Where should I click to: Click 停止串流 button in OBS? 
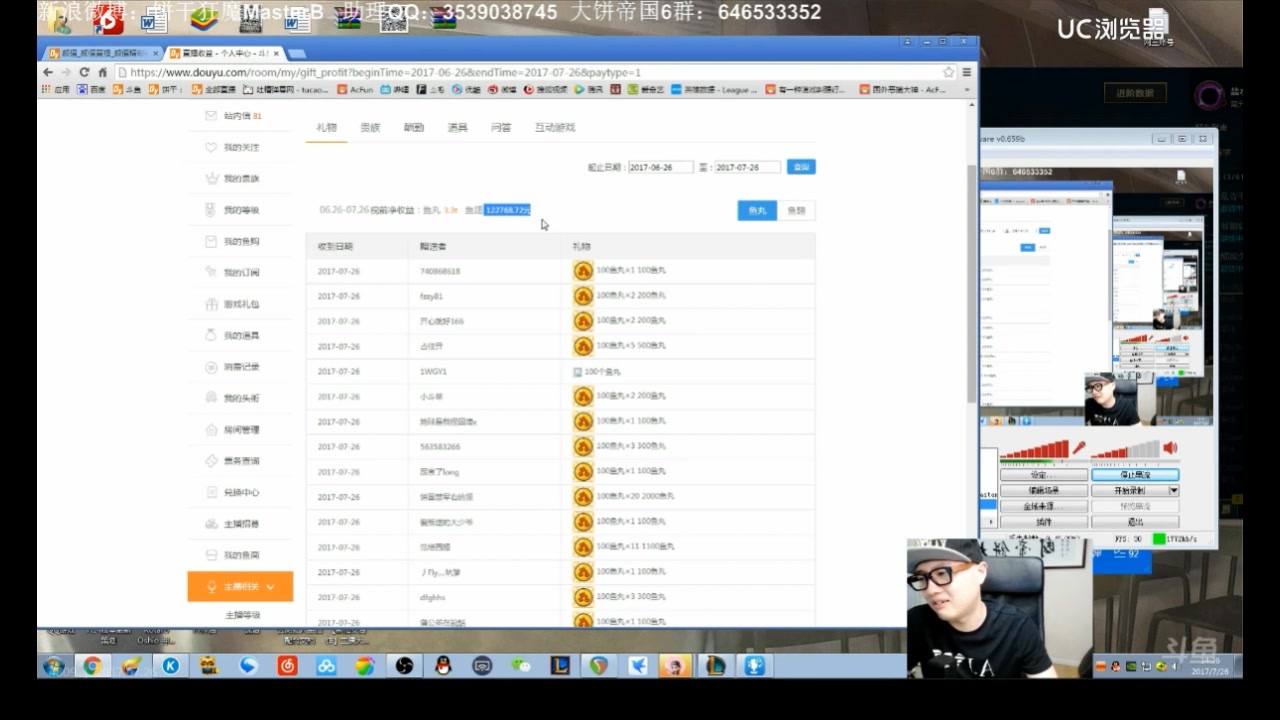(1135, 475)
